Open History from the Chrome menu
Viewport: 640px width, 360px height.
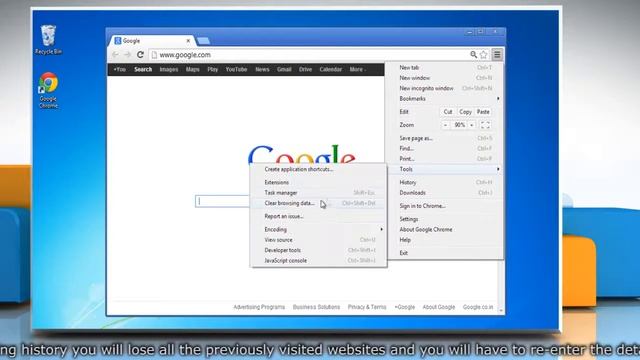[x=445, y=182]
